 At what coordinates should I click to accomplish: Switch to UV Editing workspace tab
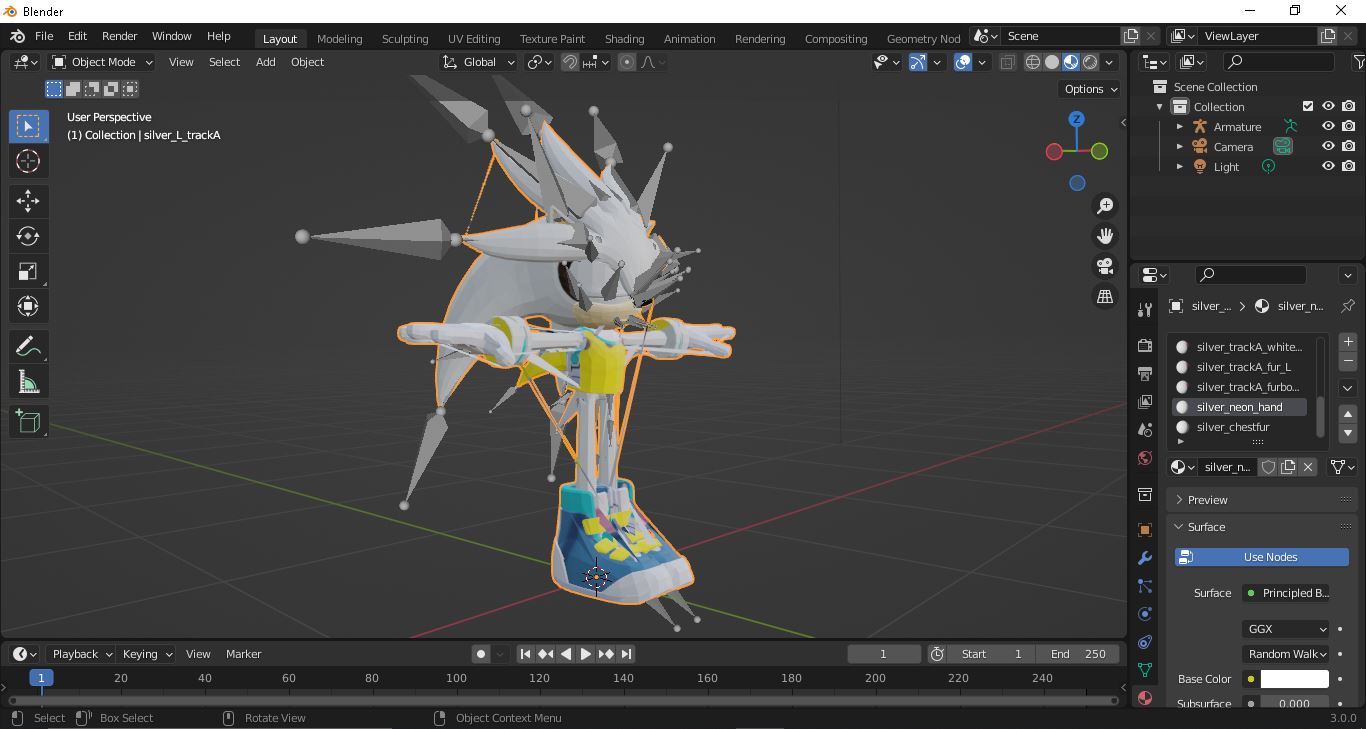click(x=474, y=39)
